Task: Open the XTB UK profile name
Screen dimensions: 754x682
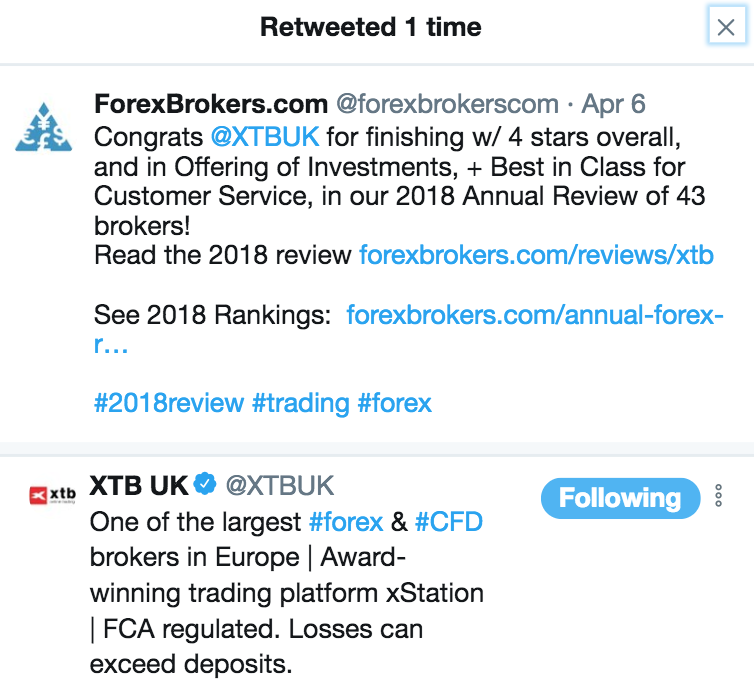Action: [139, 486]
